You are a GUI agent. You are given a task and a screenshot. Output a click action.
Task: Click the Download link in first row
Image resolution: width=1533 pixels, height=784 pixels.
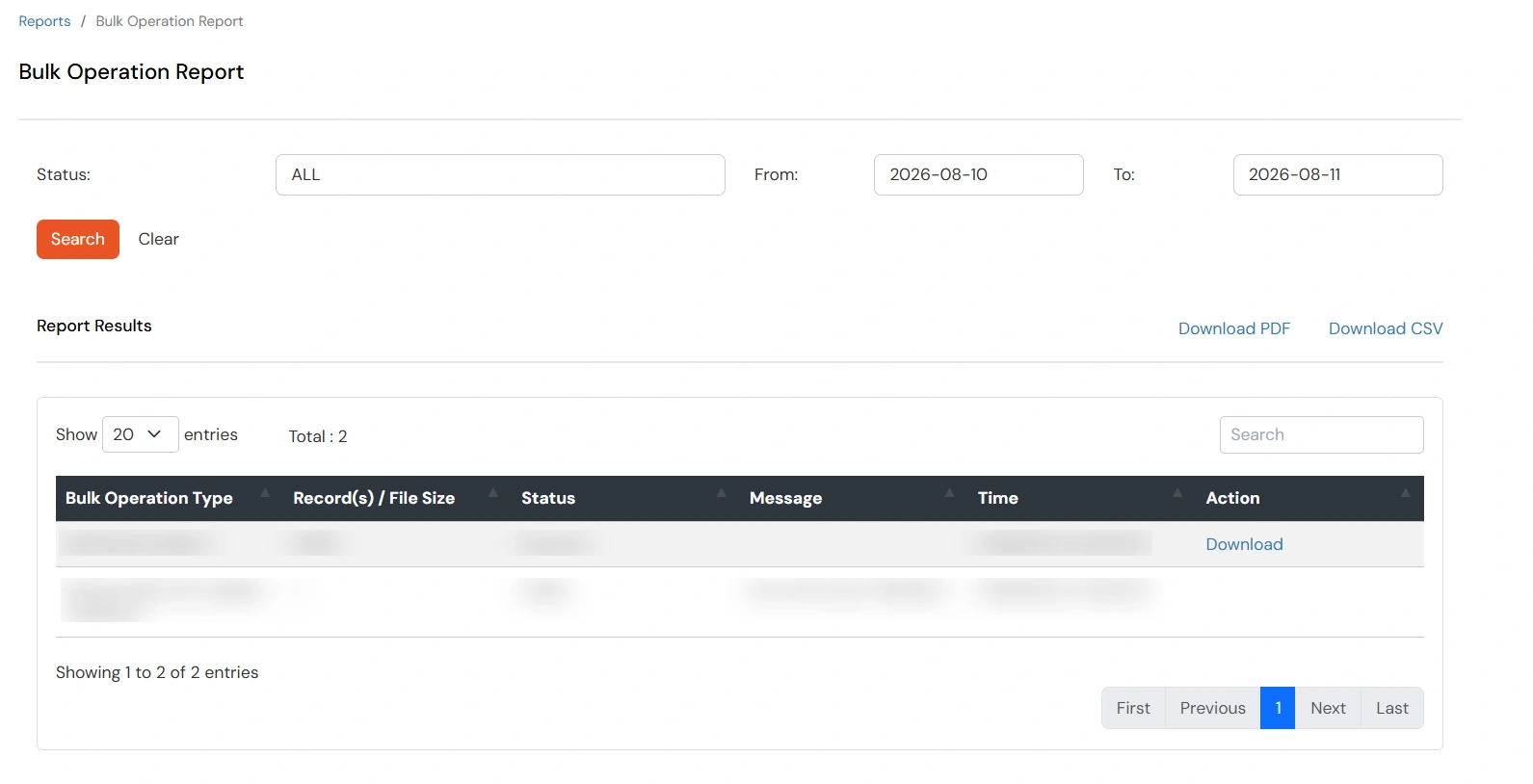pos(1244,544)
